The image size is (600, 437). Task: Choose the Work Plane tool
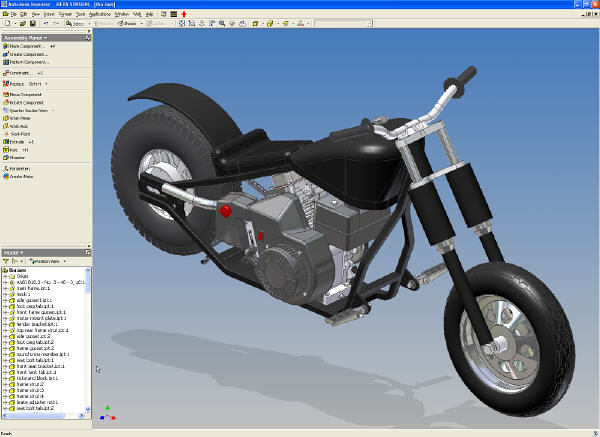19,118
